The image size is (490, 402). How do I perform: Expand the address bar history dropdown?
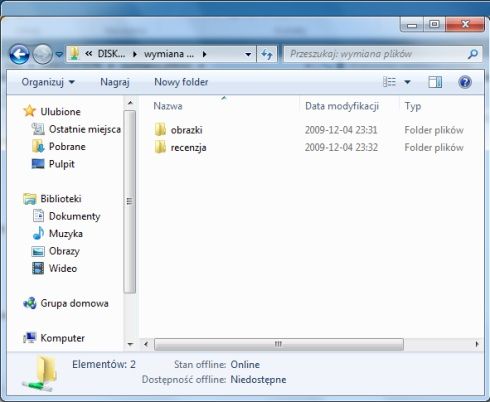[x=248, y=54]
